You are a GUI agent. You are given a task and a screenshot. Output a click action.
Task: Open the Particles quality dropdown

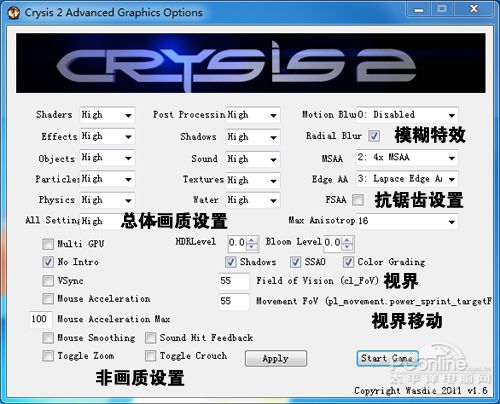pyautogui.click(x=107, y=179)
